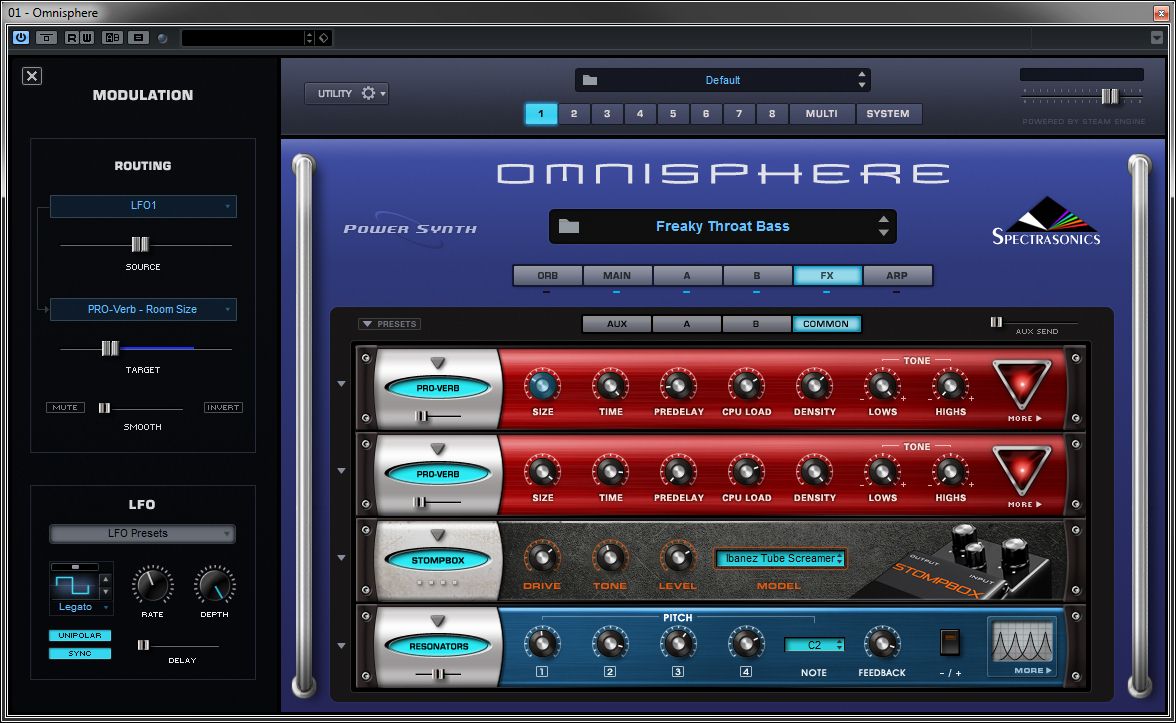Toggle the Unipolar LFO button
The height and width of the screenshot is (723, 1176).
(x=80, y=635)
